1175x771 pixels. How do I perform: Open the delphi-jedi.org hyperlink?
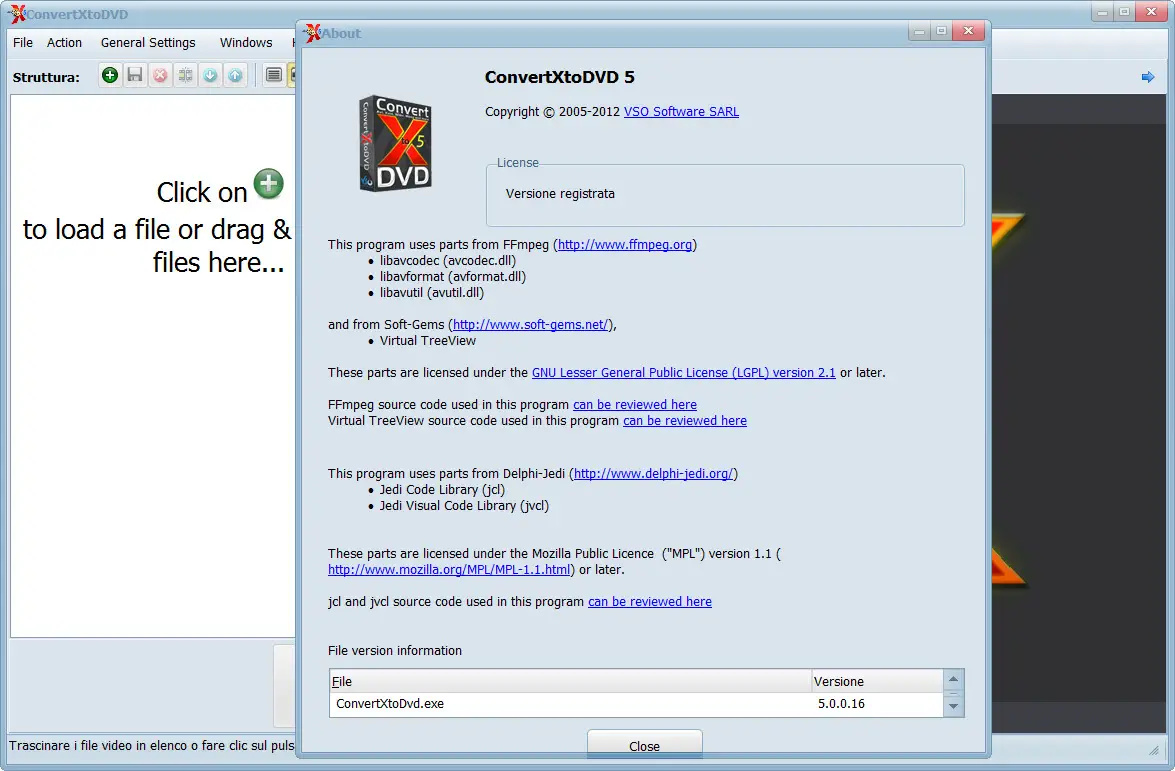pyautogui.click(x=655, y=473)
